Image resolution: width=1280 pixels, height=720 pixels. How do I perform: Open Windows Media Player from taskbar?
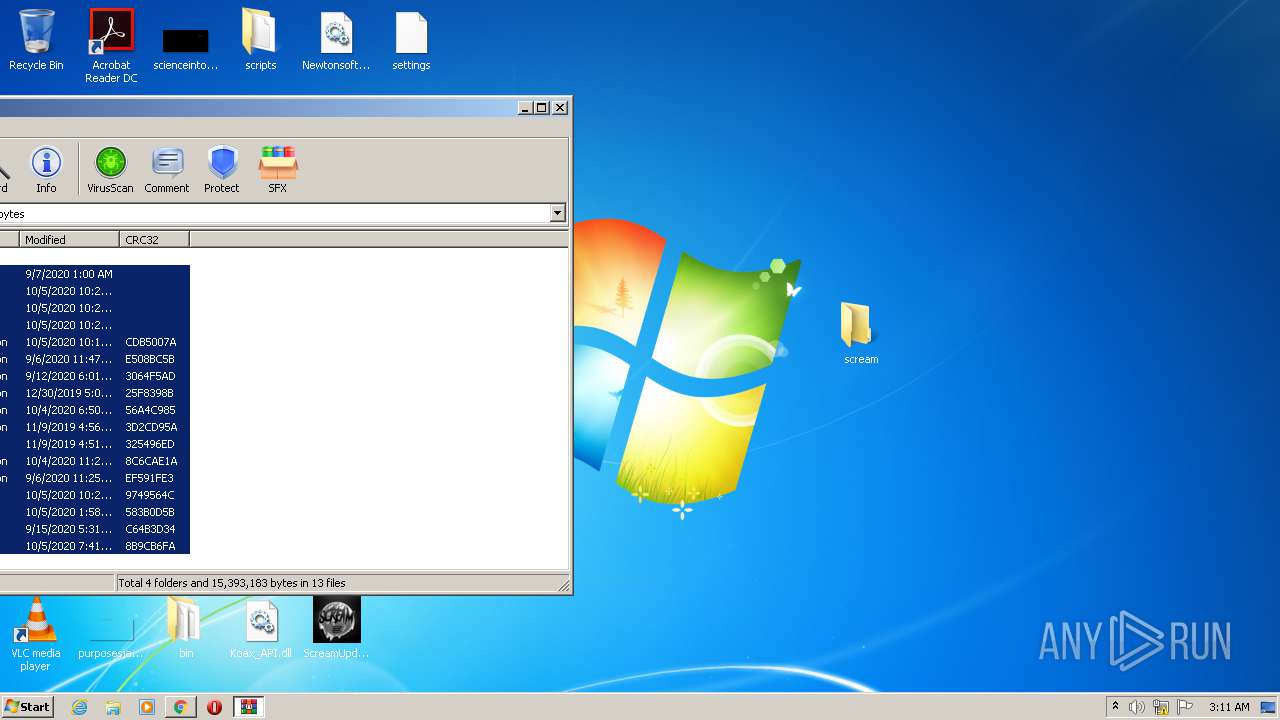[x=147, y=707]
